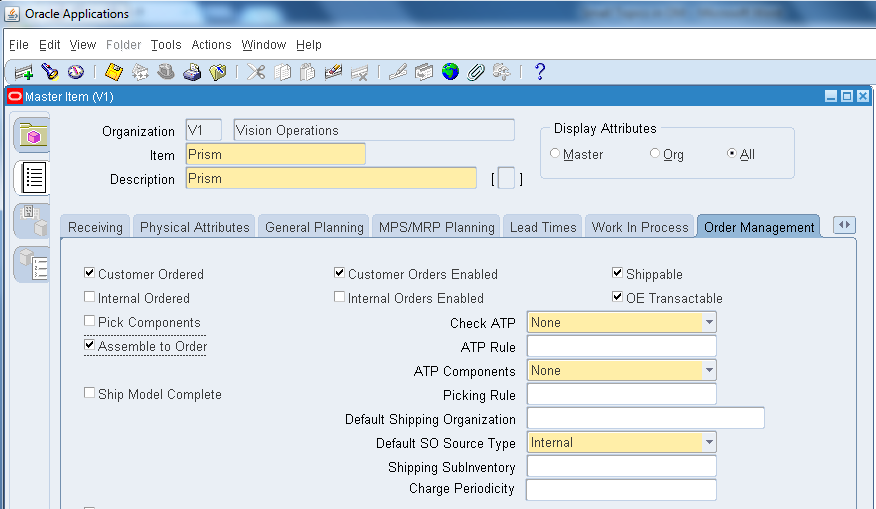The width and height of the screenshot is (876, 509).
Task: Open the View menu
Action: [83, 45]
